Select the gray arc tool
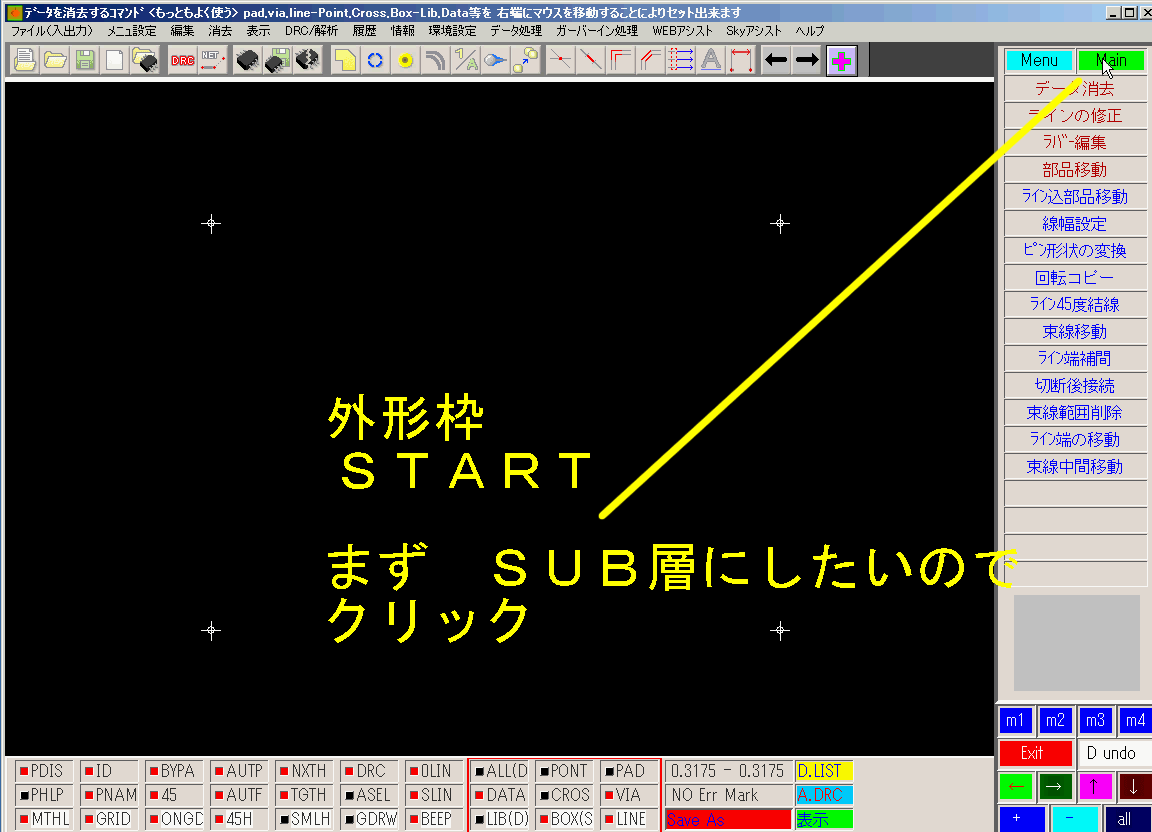This screenshot has height=832, width=1152. pos(435,60)
